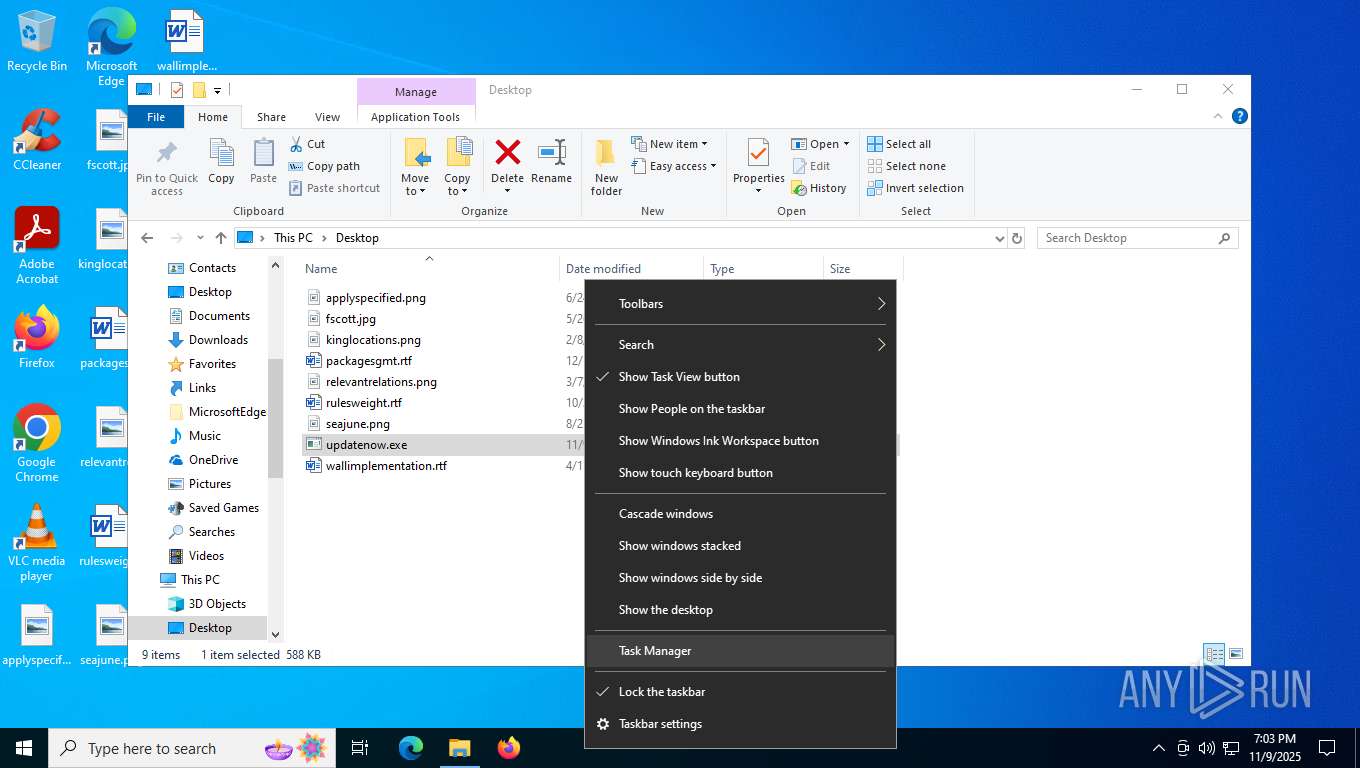This screenshot has width=1360, height=768.
Task: Choose Show windows stacked
Action: (741, 546)
